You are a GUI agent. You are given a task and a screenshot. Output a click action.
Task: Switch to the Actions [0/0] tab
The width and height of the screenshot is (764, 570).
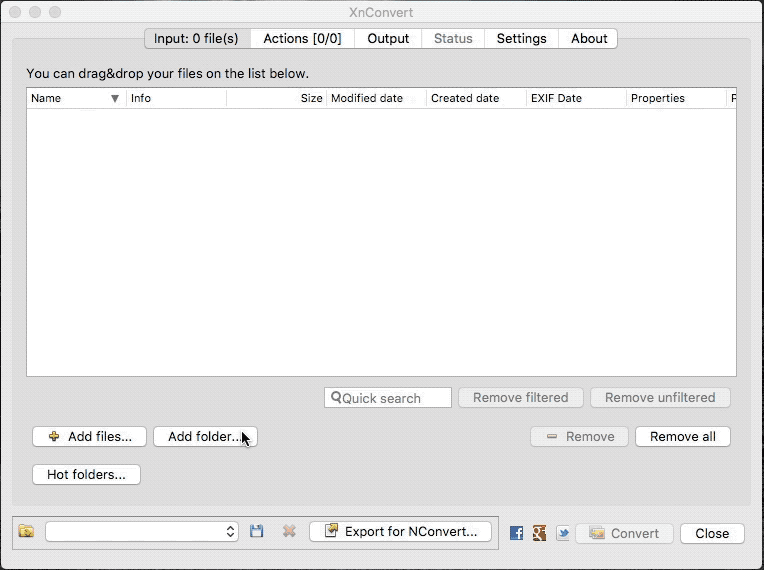coord(302,38)
